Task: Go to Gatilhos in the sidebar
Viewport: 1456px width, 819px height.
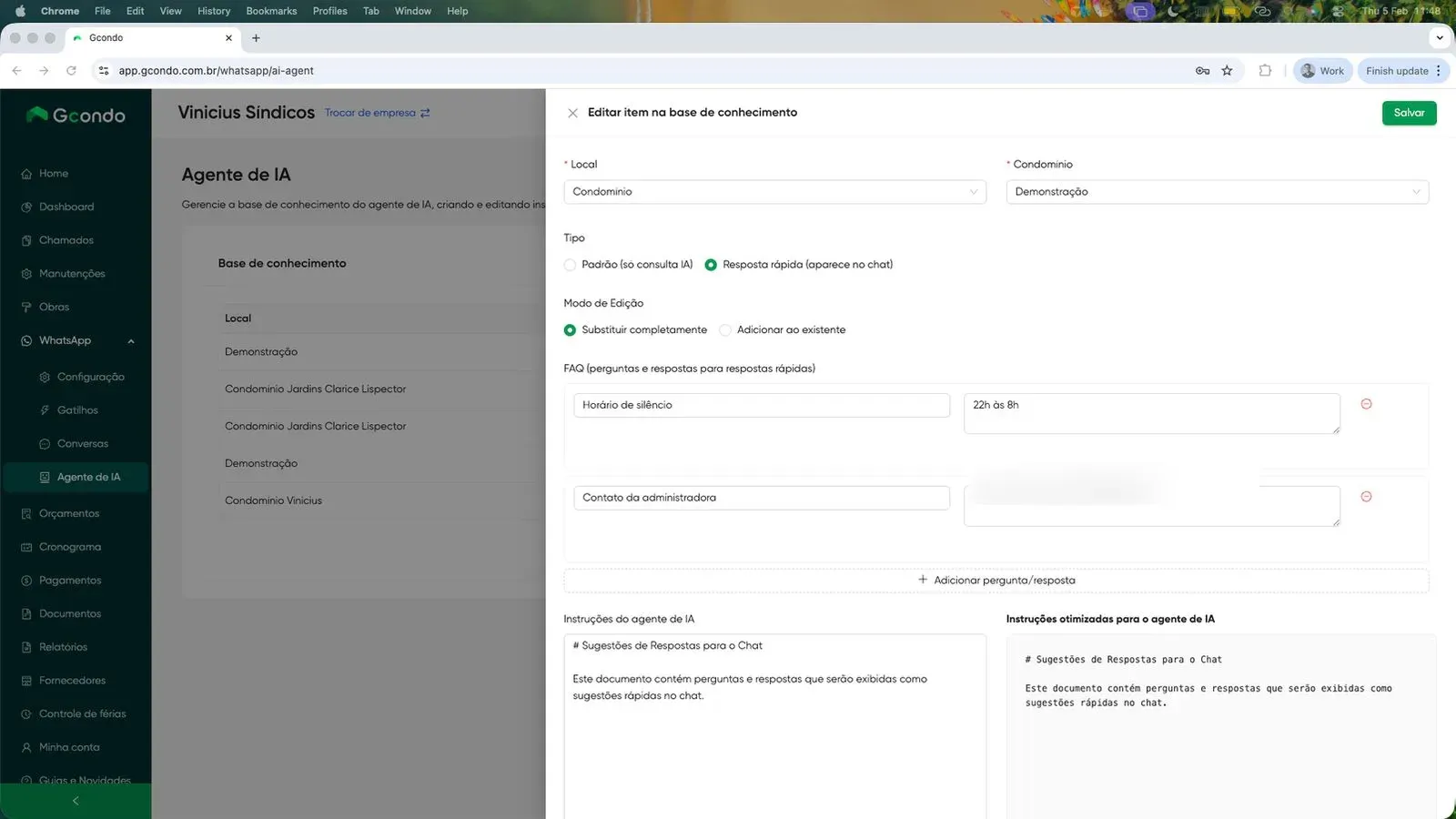Action: (77, 410)
